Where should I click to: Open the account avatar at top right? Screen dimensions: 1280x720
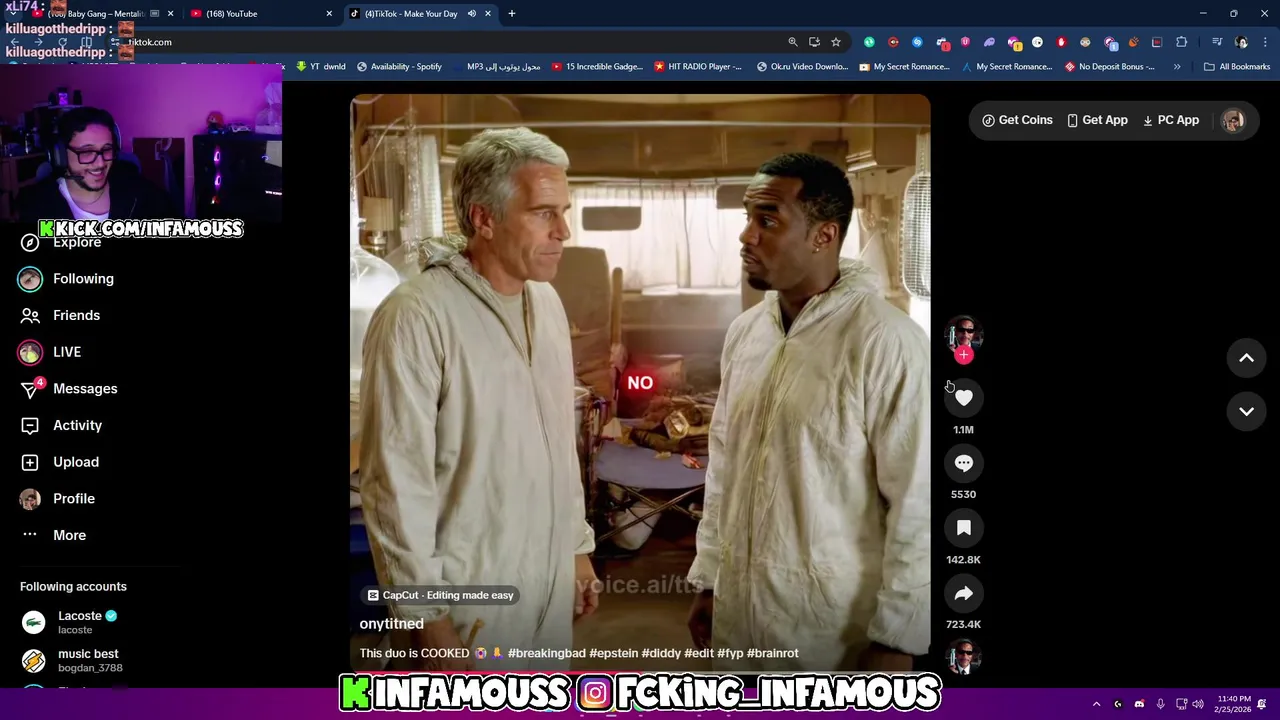[x=1233, y=120]
